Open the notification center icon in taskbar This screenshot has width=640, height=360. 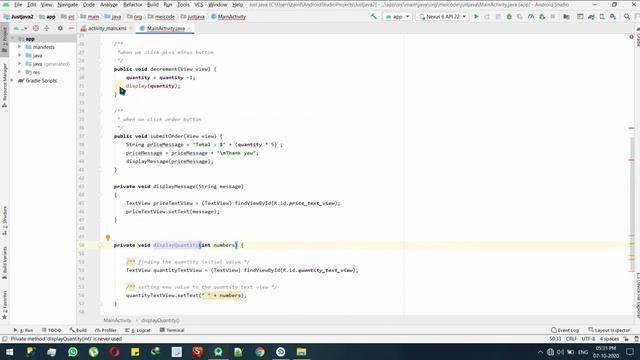[x=630, y=352]
